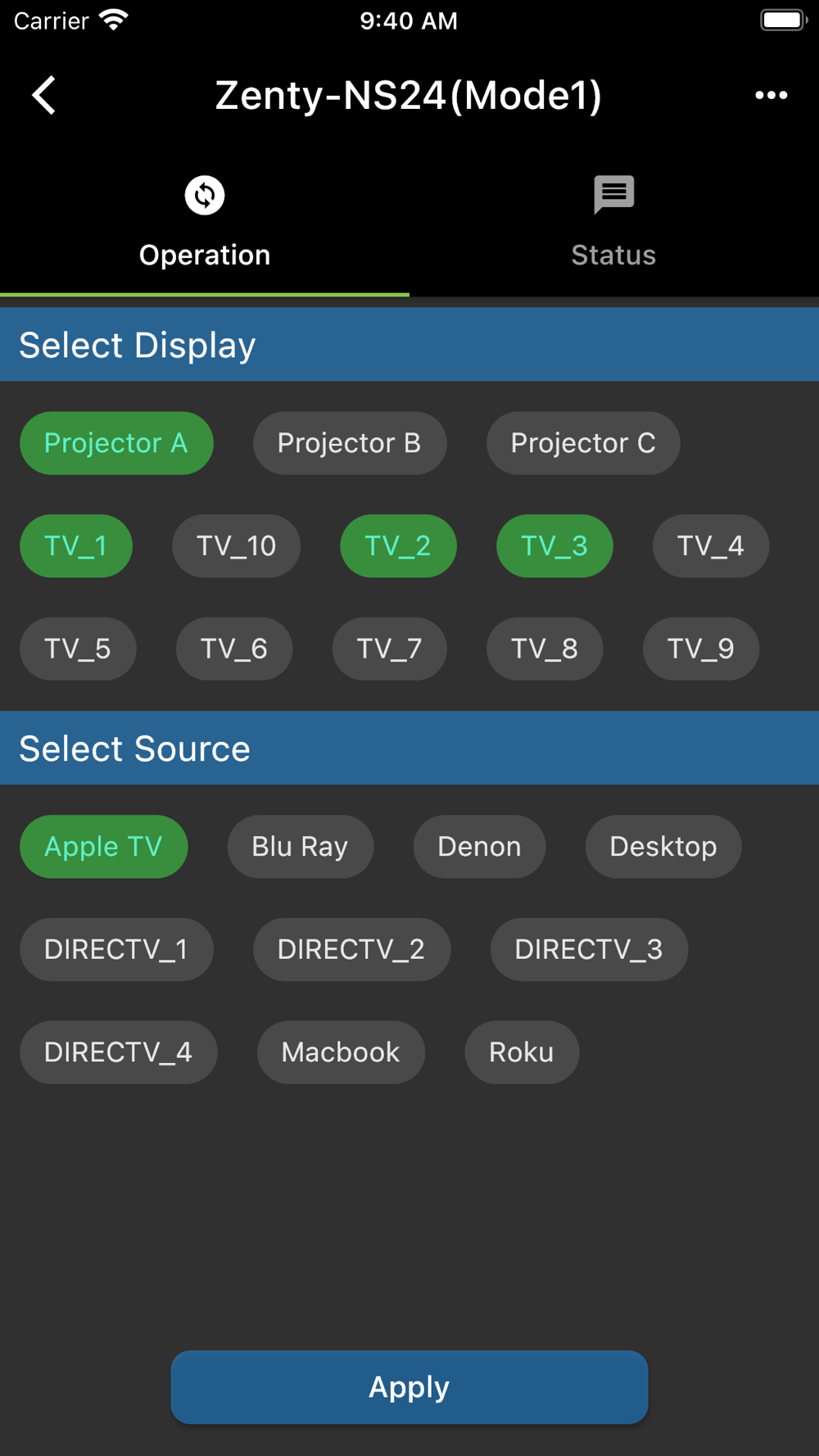This screenshot has height=1456, width=819.
Task: Tap the Operation sync icon
Action: pyautogui.click(x=205, y=195)
